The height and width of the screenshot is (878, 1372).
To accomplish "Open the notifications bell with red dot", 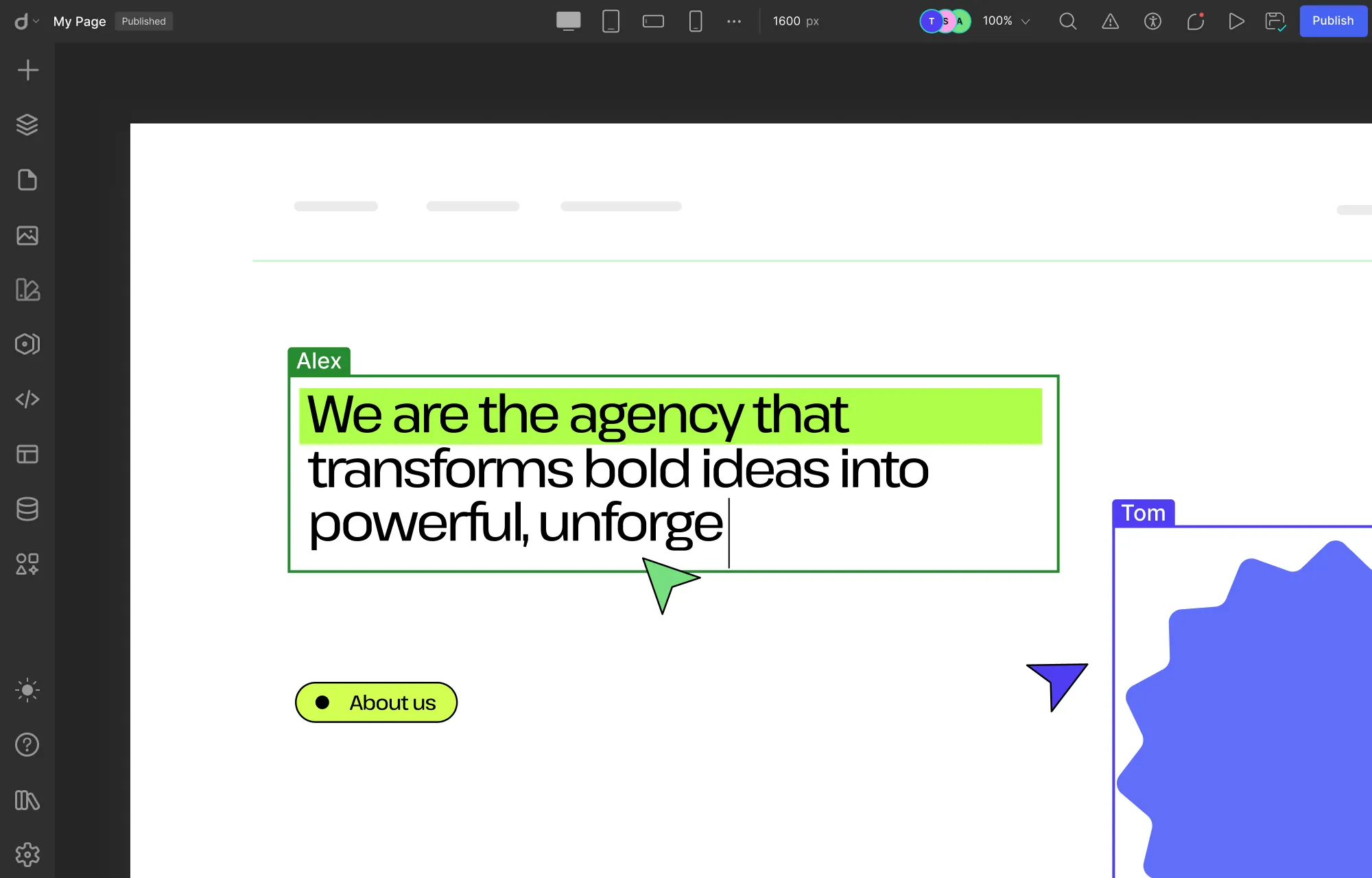I will point(1196,21).
